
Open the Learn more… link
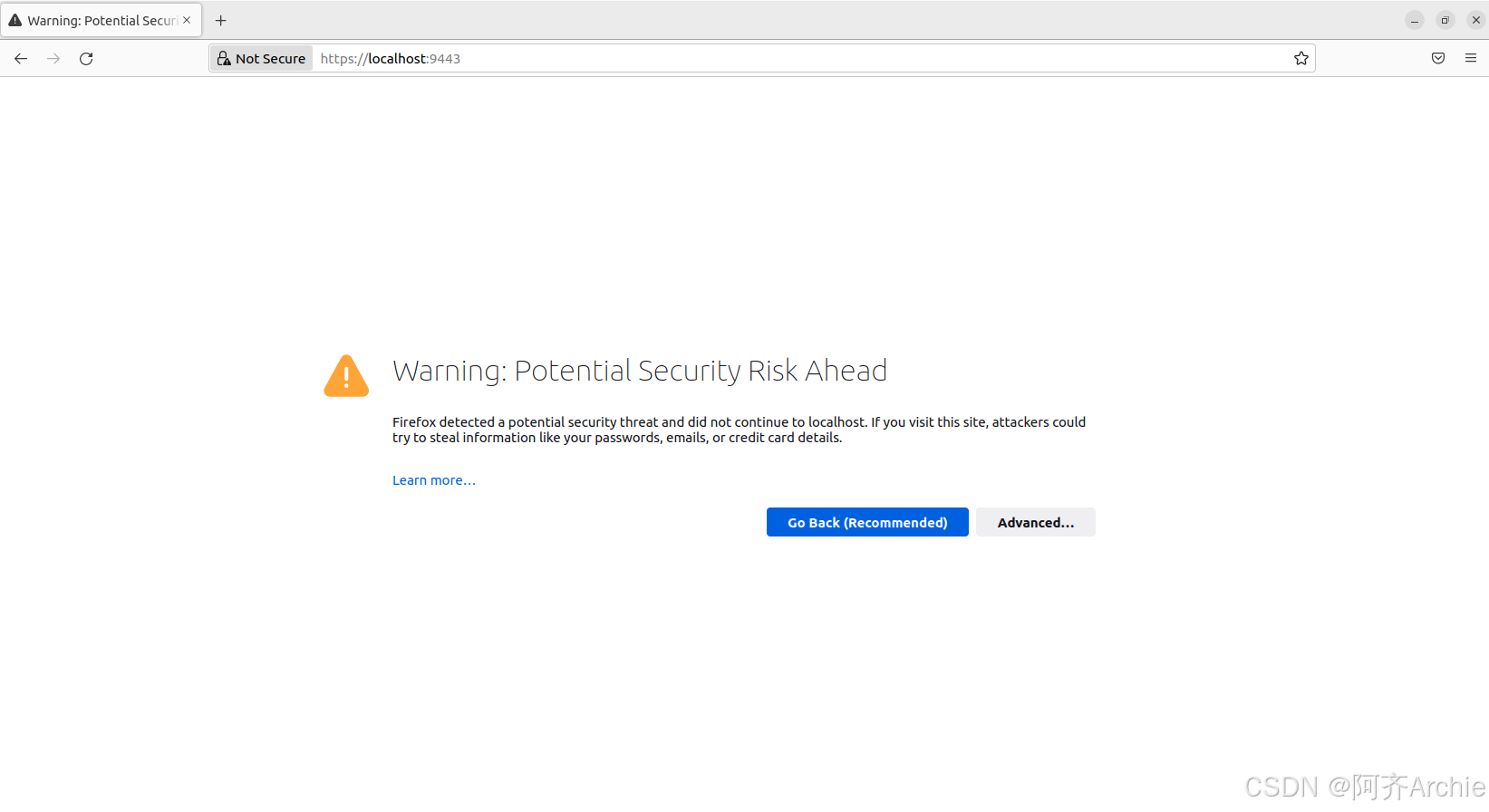pos(434,480)
